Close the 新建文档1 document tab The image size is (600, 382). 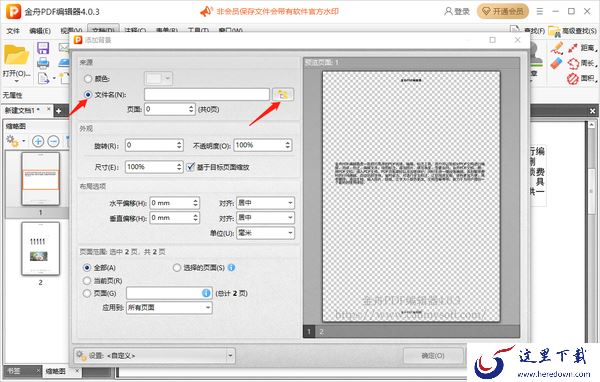click(x=49, y=109)
